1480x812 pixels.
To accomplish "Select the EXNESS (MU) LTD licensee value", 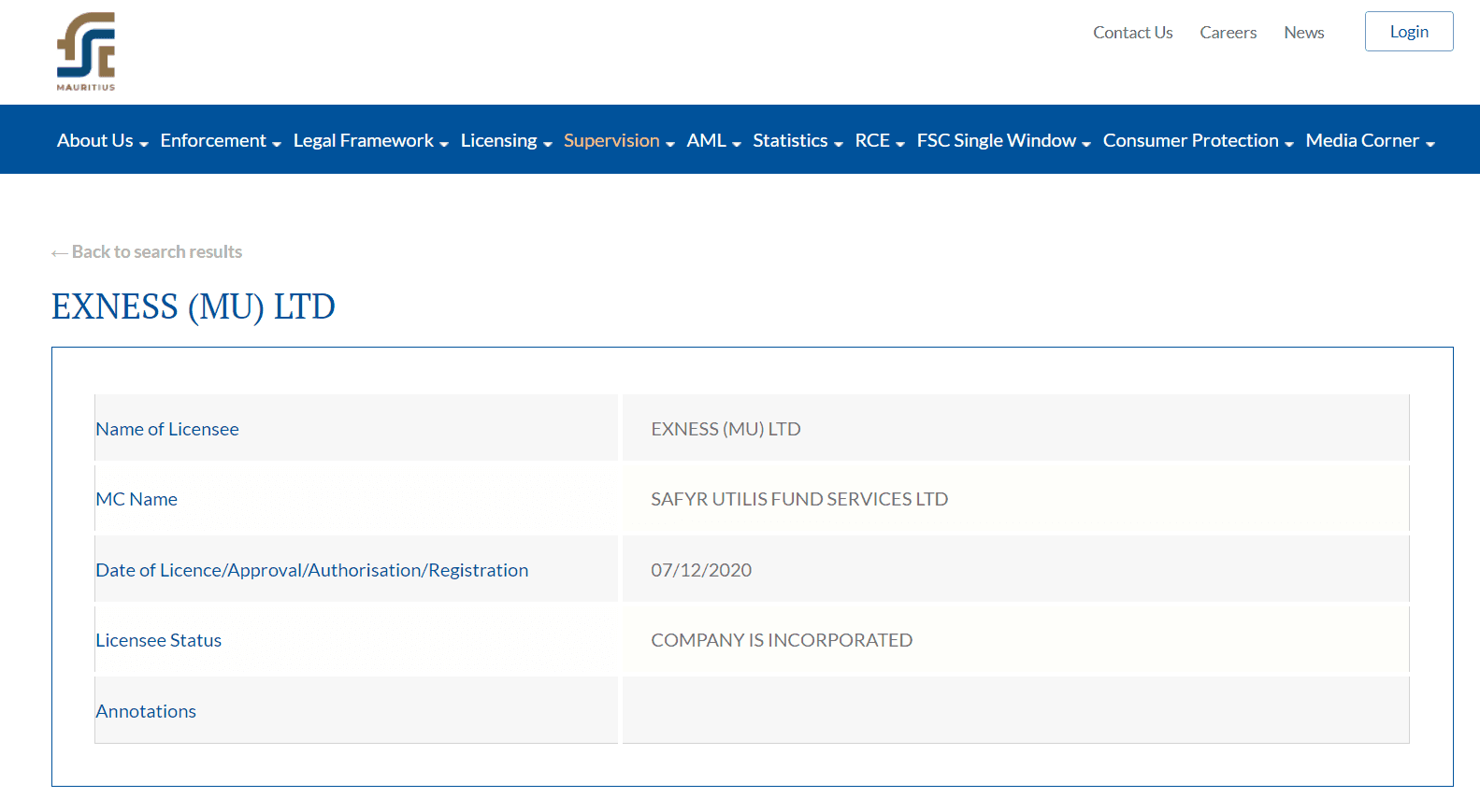I will point(726,429).
